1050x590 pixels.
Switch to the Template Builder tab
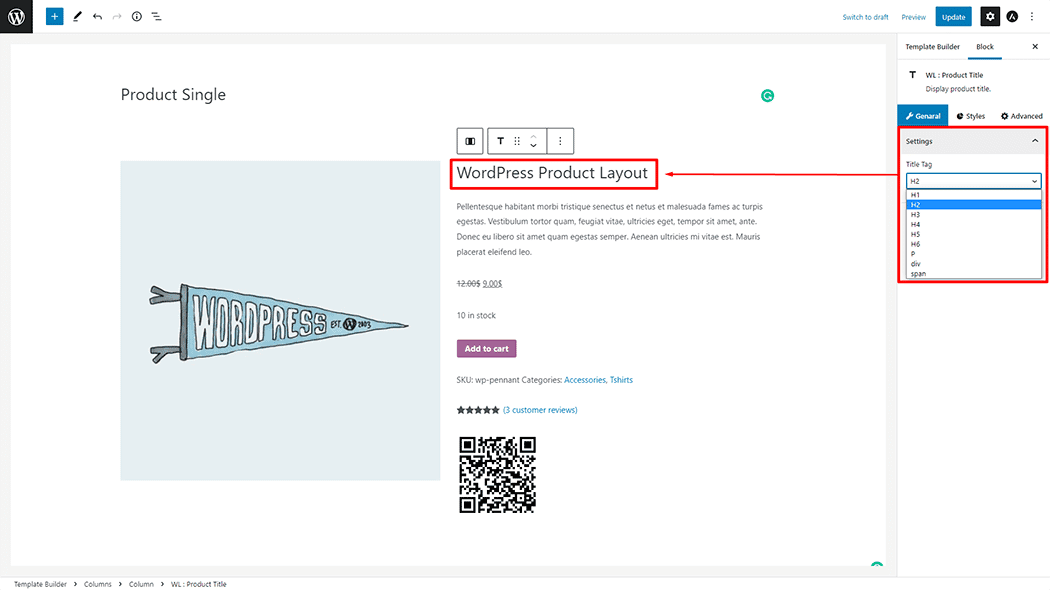[932, 47]
